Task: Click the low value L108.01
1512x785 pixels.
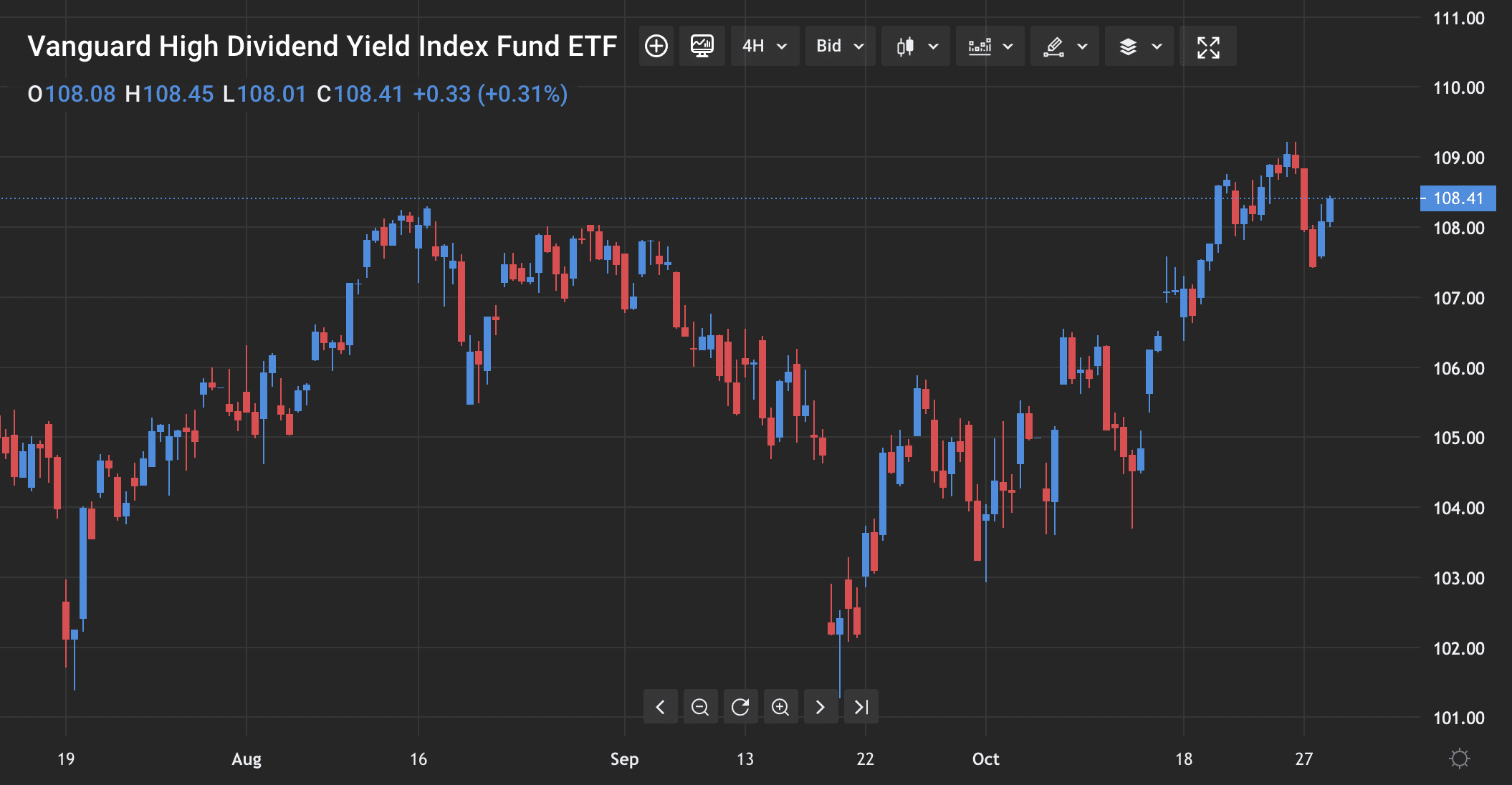Action: (264, 95)
